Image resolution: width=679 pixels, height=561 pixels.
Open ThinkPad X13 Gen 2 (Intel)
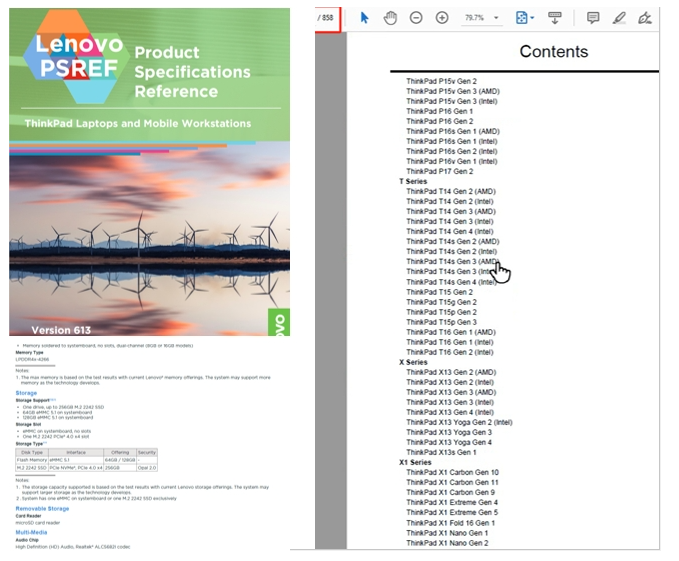click(x=450, y=382)
